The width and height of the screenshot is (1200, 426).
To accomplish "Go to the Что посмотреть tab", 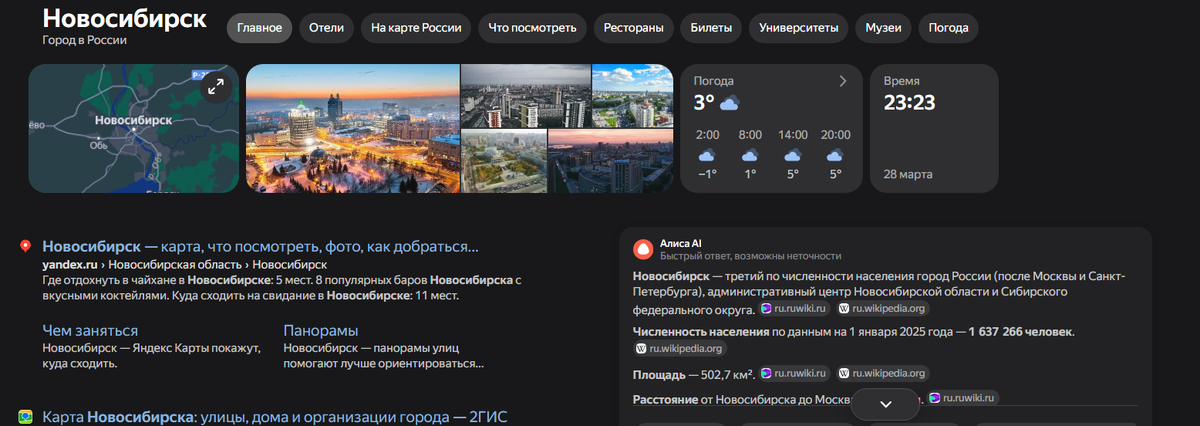I will coord(532,28).
